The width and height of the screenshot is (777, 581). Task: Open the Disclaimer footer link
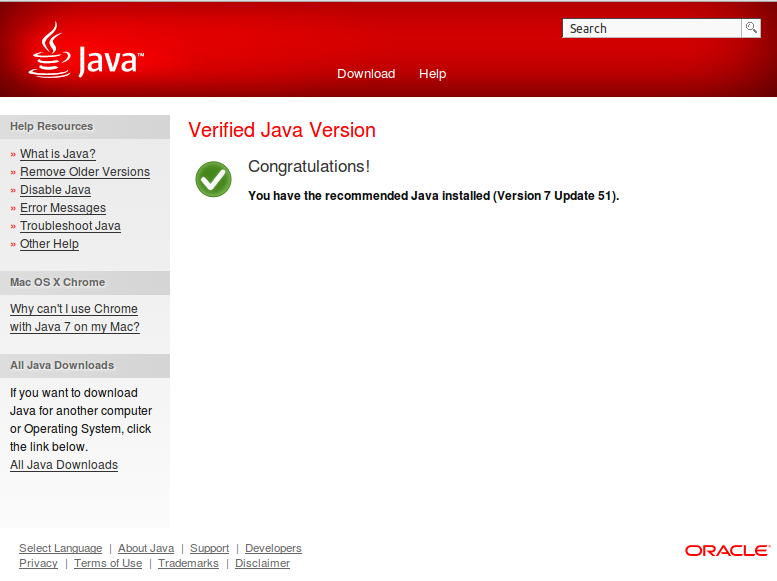263,563
